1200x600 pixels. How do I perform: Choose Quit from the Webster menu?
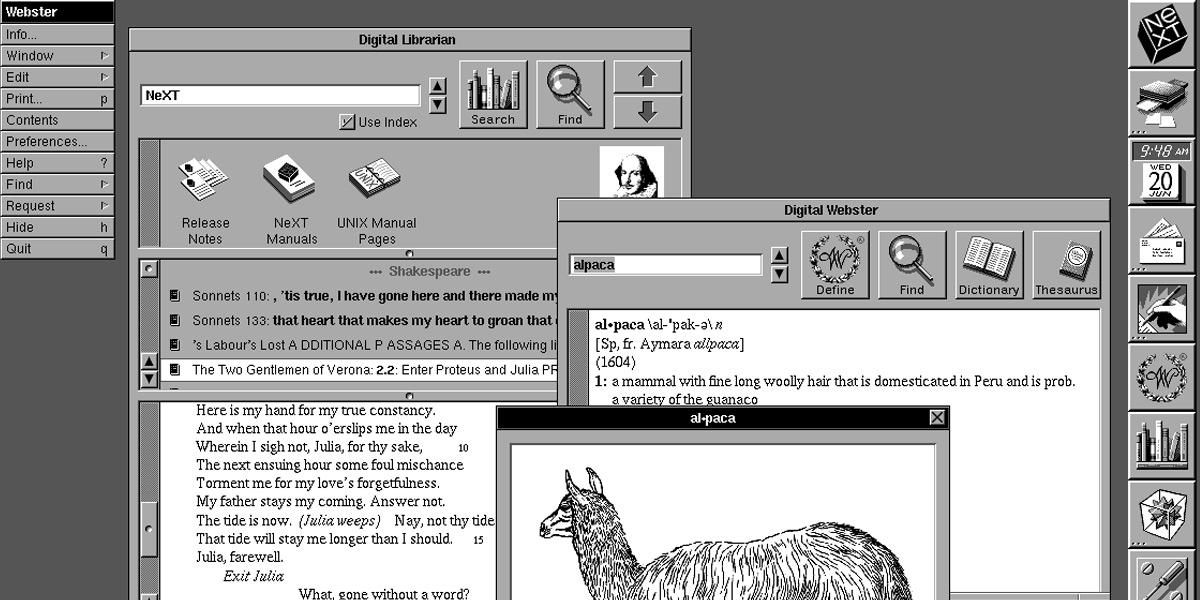click(57, 249)
